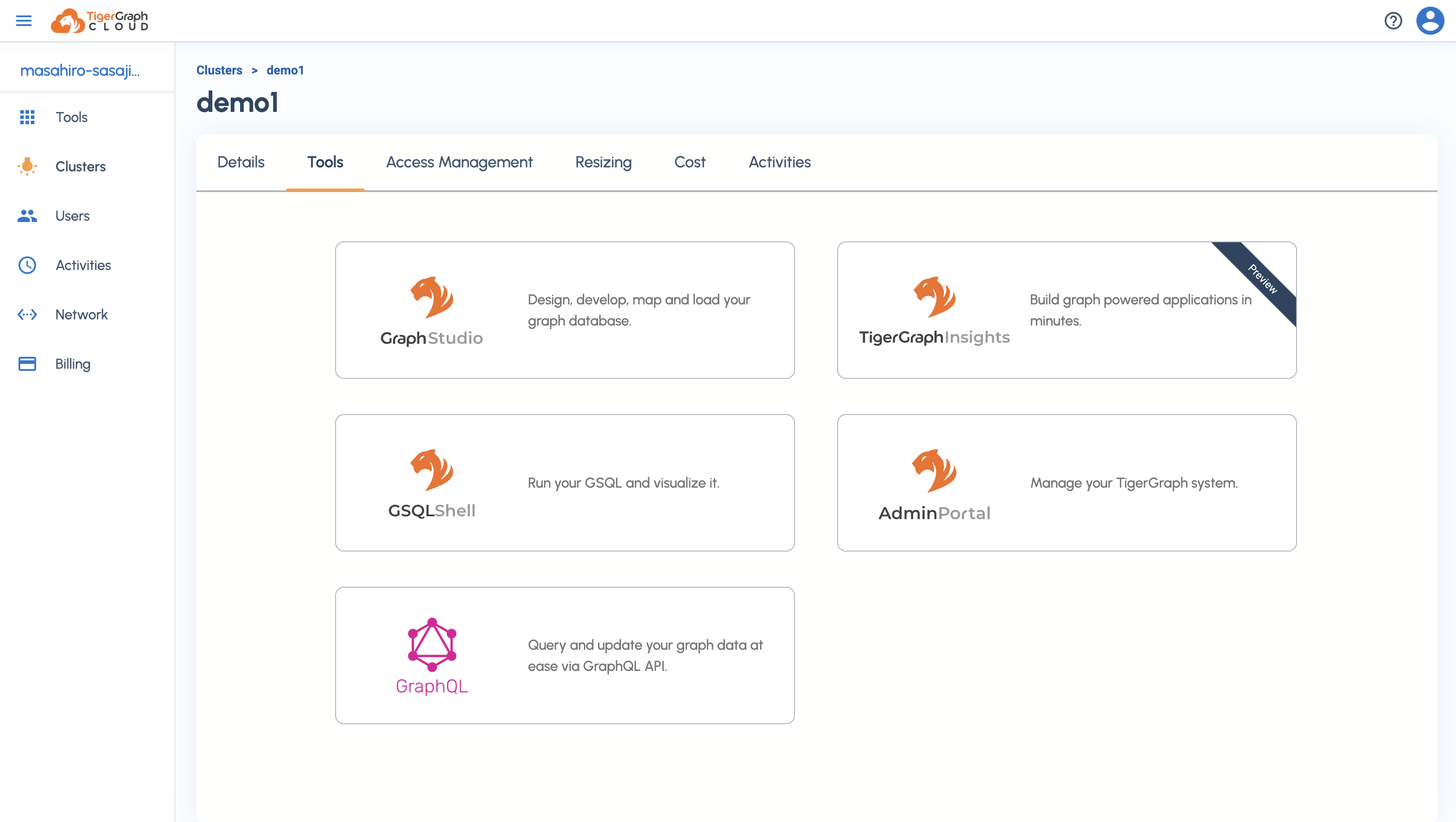Open the Access Management tab
Image resolution: width=1456 pixels, height=822 pixels.
pyautogui.click(x=459, y=162)
